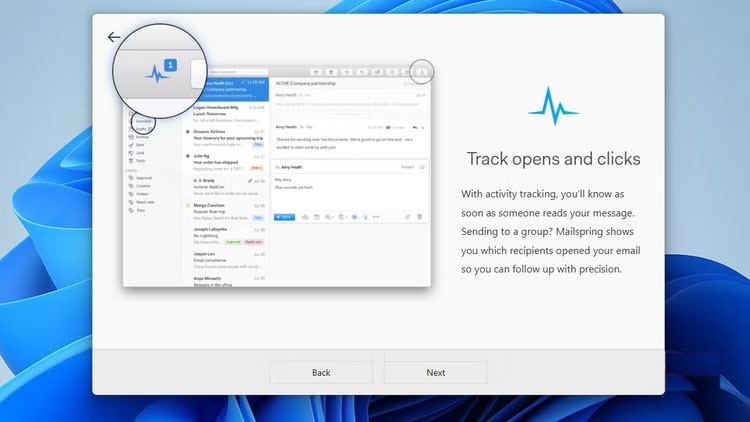The height and width of the screenshot is (422, 750).
Task: Click the circled contact icon in preview toolbar
Action: [422, 72]
